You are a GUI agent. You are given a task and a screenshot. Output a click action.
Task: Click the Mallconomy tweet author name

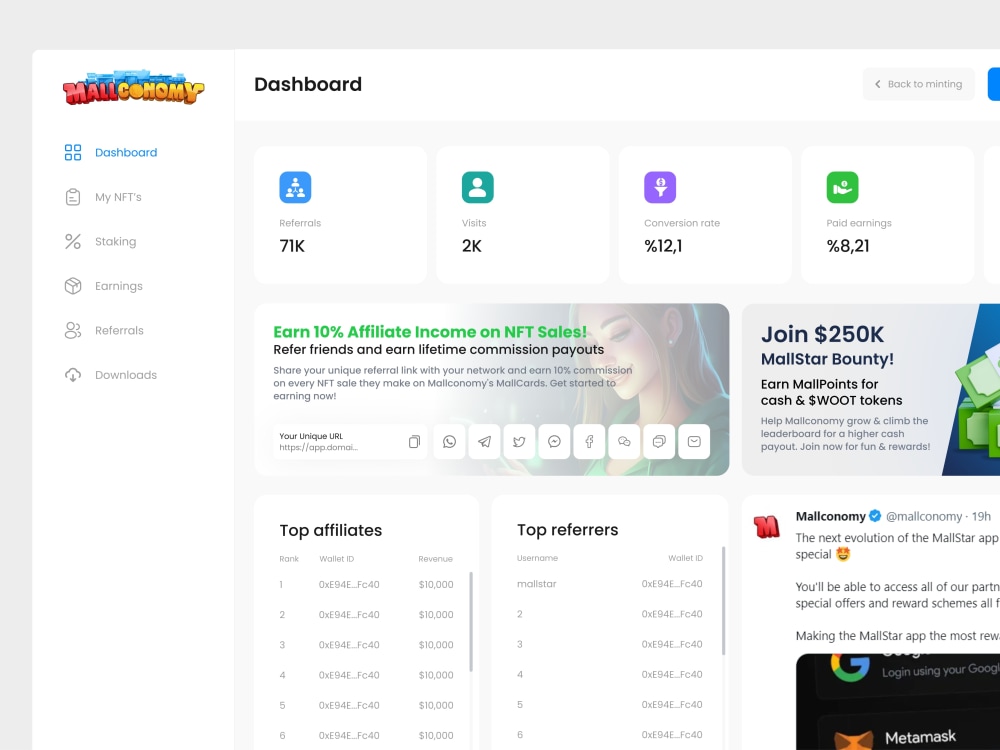tap(830, 516)
